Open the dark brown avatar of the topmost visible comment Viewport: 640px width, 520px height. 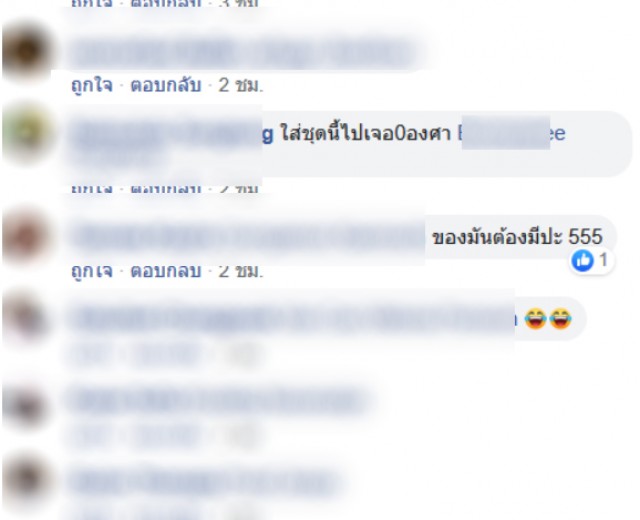point(27,51)
